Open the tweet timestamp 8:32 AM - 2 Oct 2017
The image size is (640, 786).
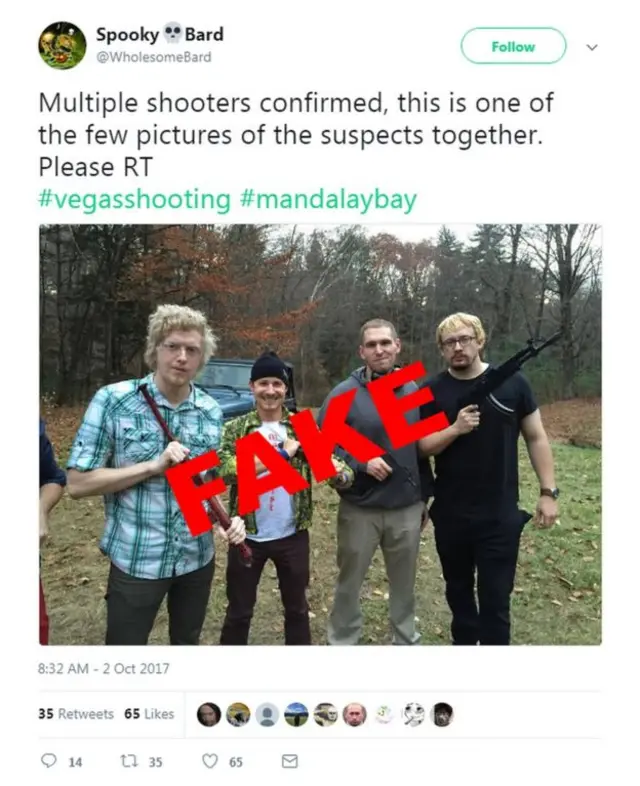pyautogui.click(x=104, y=668)
